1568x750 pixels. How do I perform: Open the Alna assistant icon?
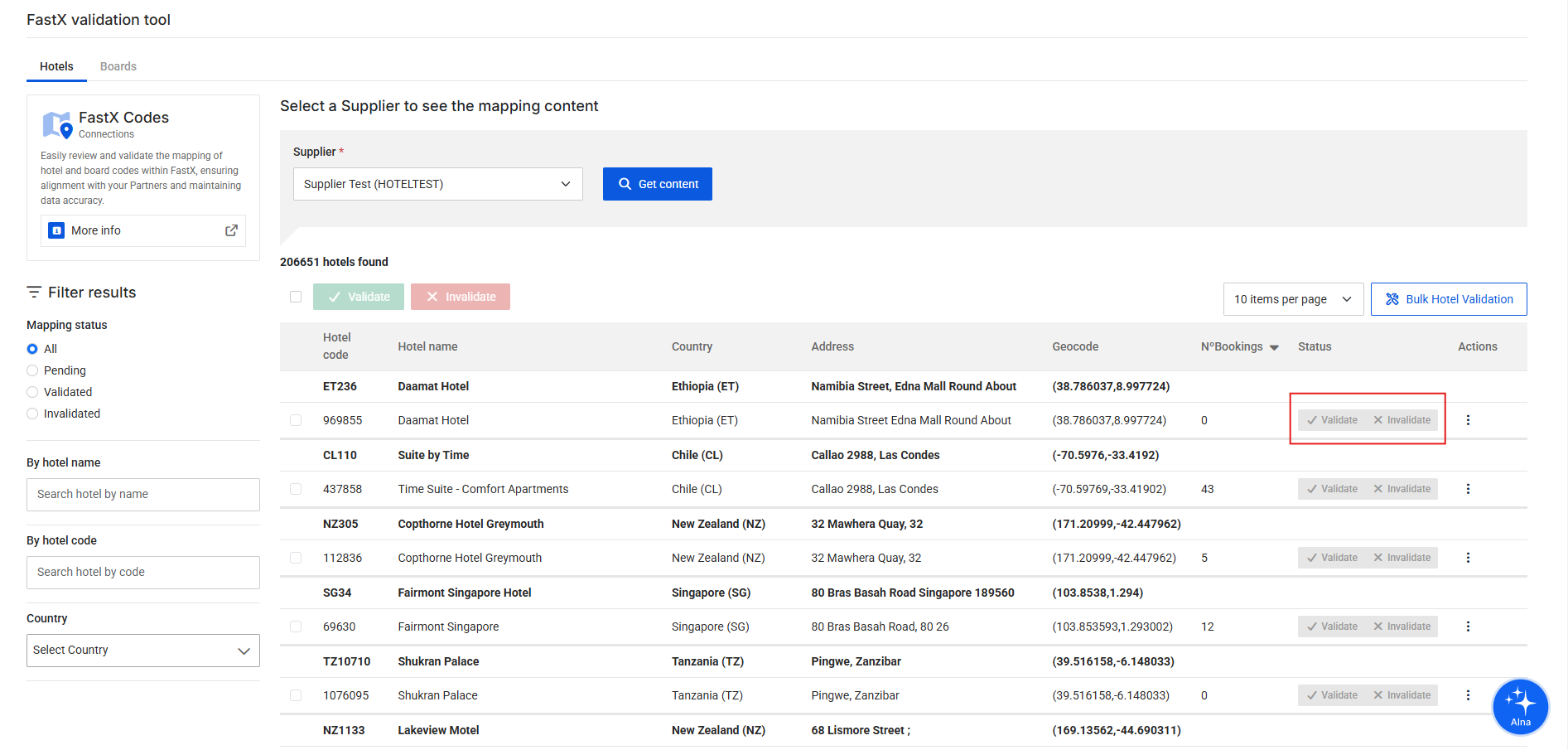click(x=1519, y=706)
